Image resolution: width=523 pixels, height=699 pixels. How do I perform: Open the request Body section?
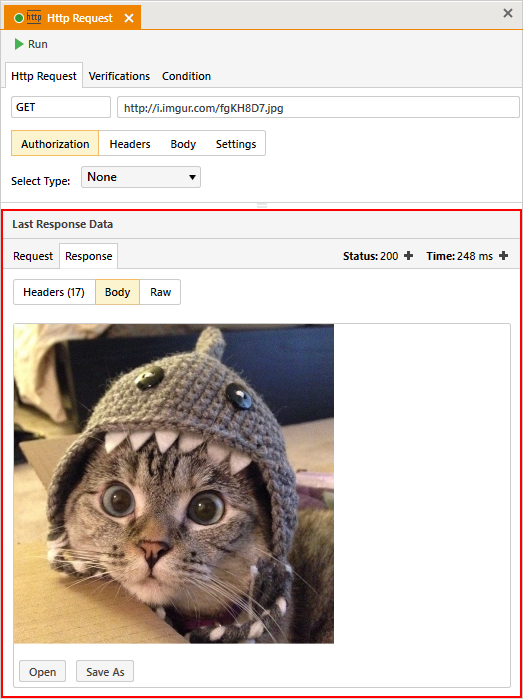(x=183, y=144)
